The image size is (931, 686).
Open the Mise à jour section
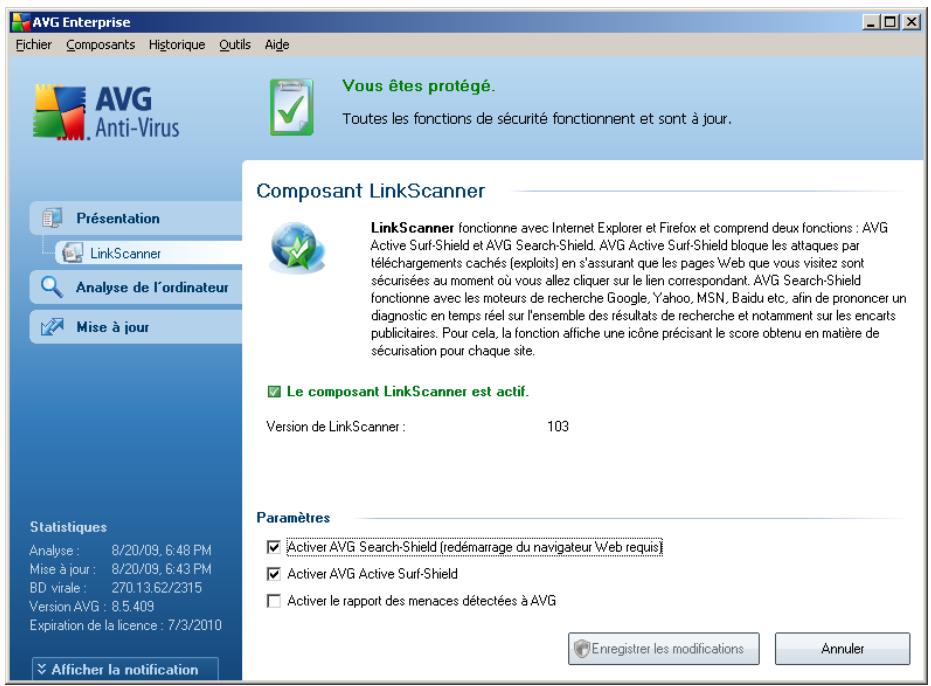(137, 327)
